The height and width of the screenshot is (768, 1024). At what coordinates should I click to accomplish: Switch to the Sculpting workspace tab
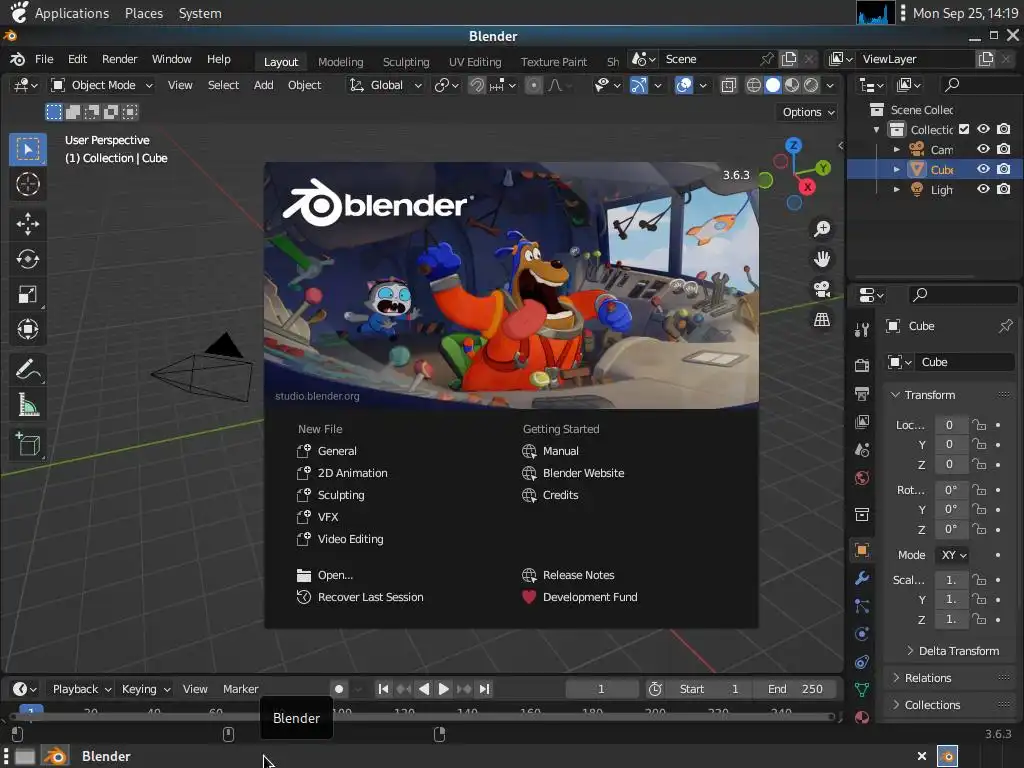pyautogui.click(x=406, y=62)
